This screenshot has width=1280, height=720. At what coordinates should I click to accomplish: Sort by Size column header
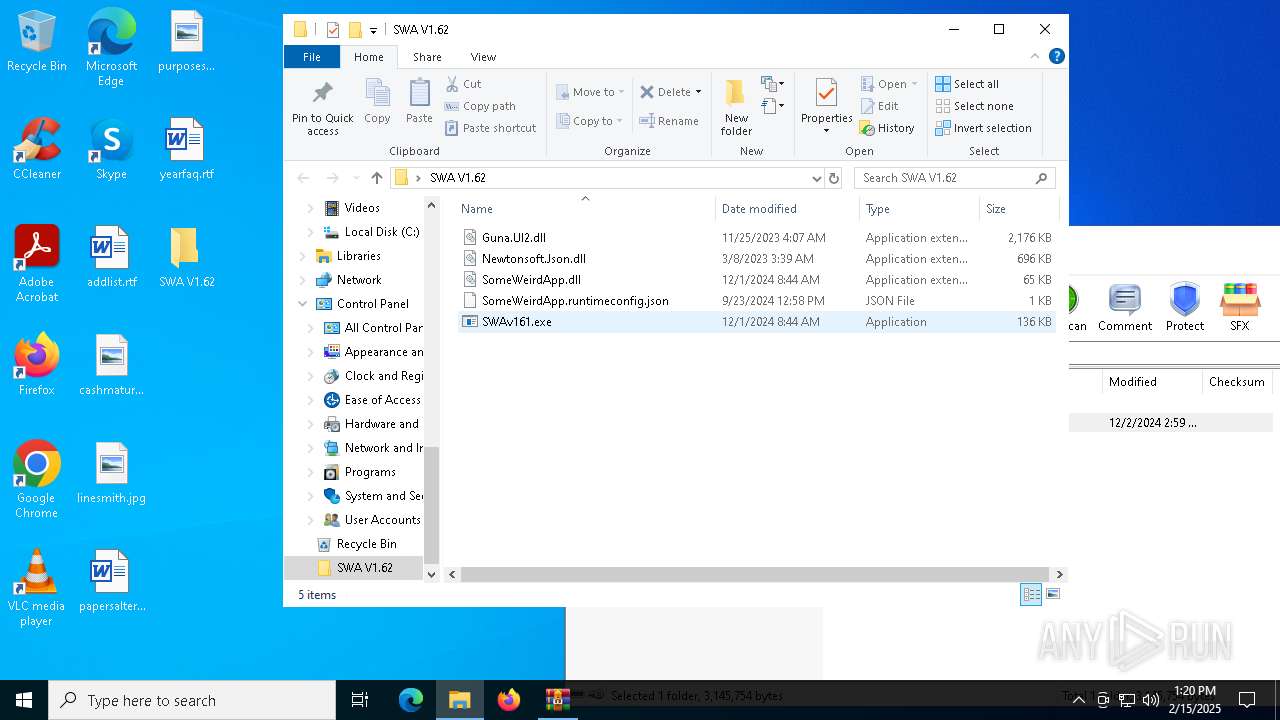[x=1018, y=208]
